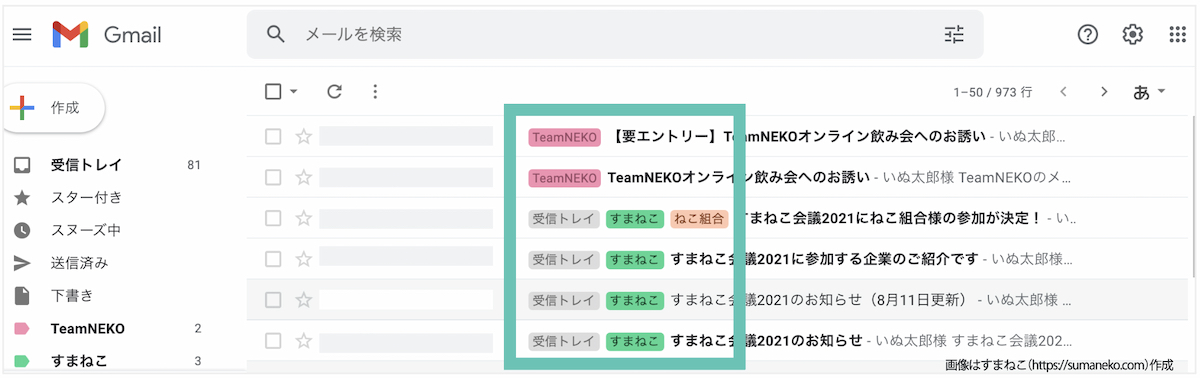This screenshot has height=378, width=1200.
Task: Open the あ input tools dropdown
Action: 1149,92
